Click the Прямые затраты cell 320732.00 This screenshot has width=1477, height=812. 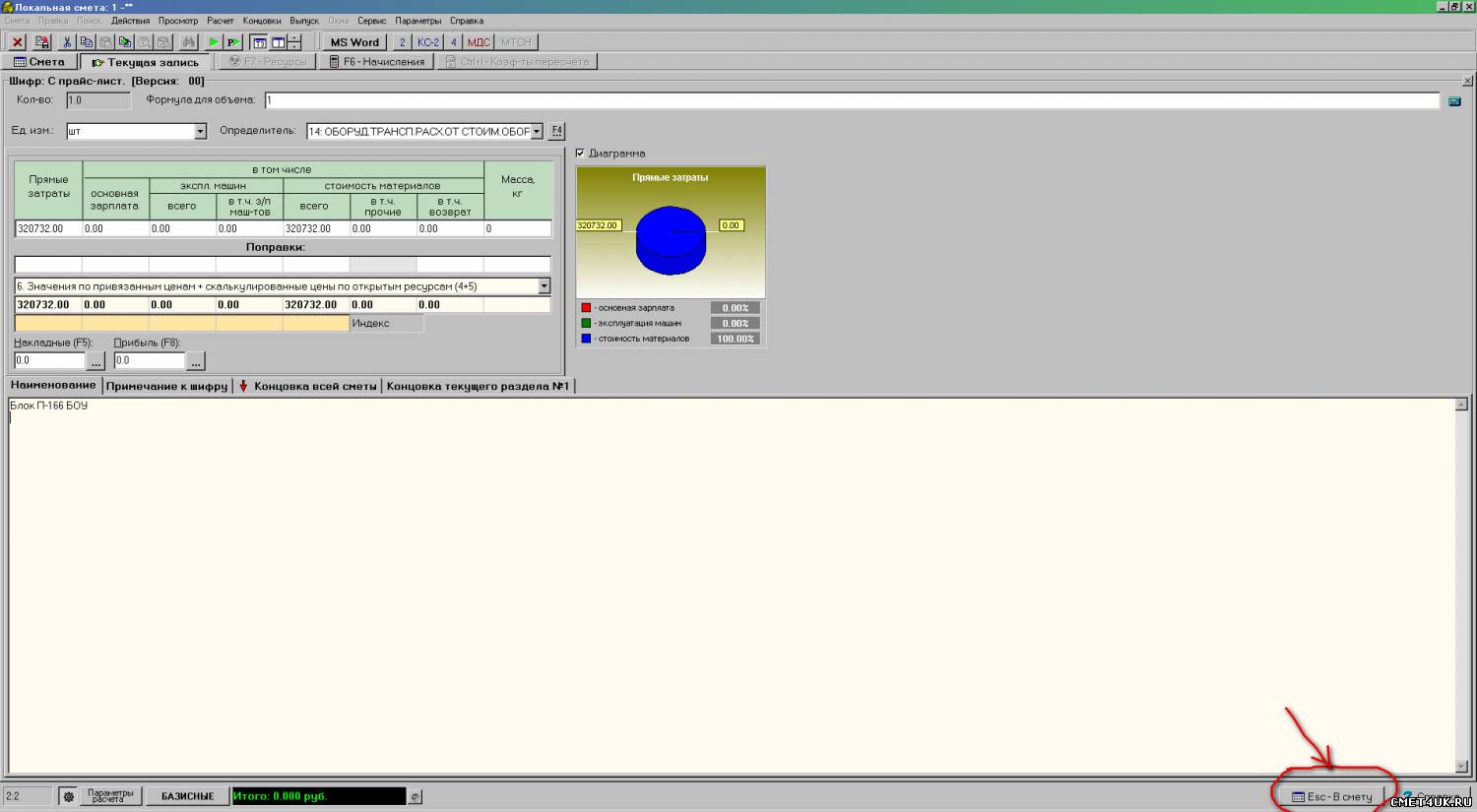pyautogui.click(x=48, y=228)
